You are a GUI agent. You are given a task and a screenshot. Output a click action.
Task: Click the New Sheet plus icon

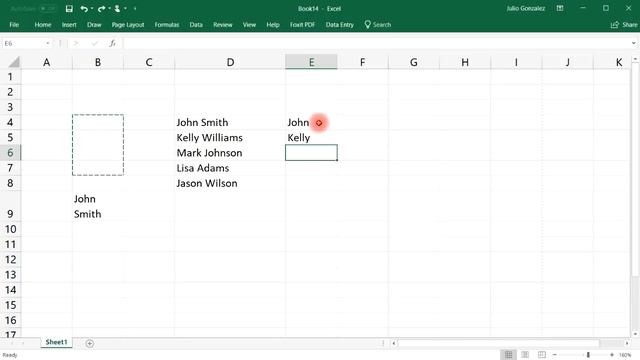90,344
